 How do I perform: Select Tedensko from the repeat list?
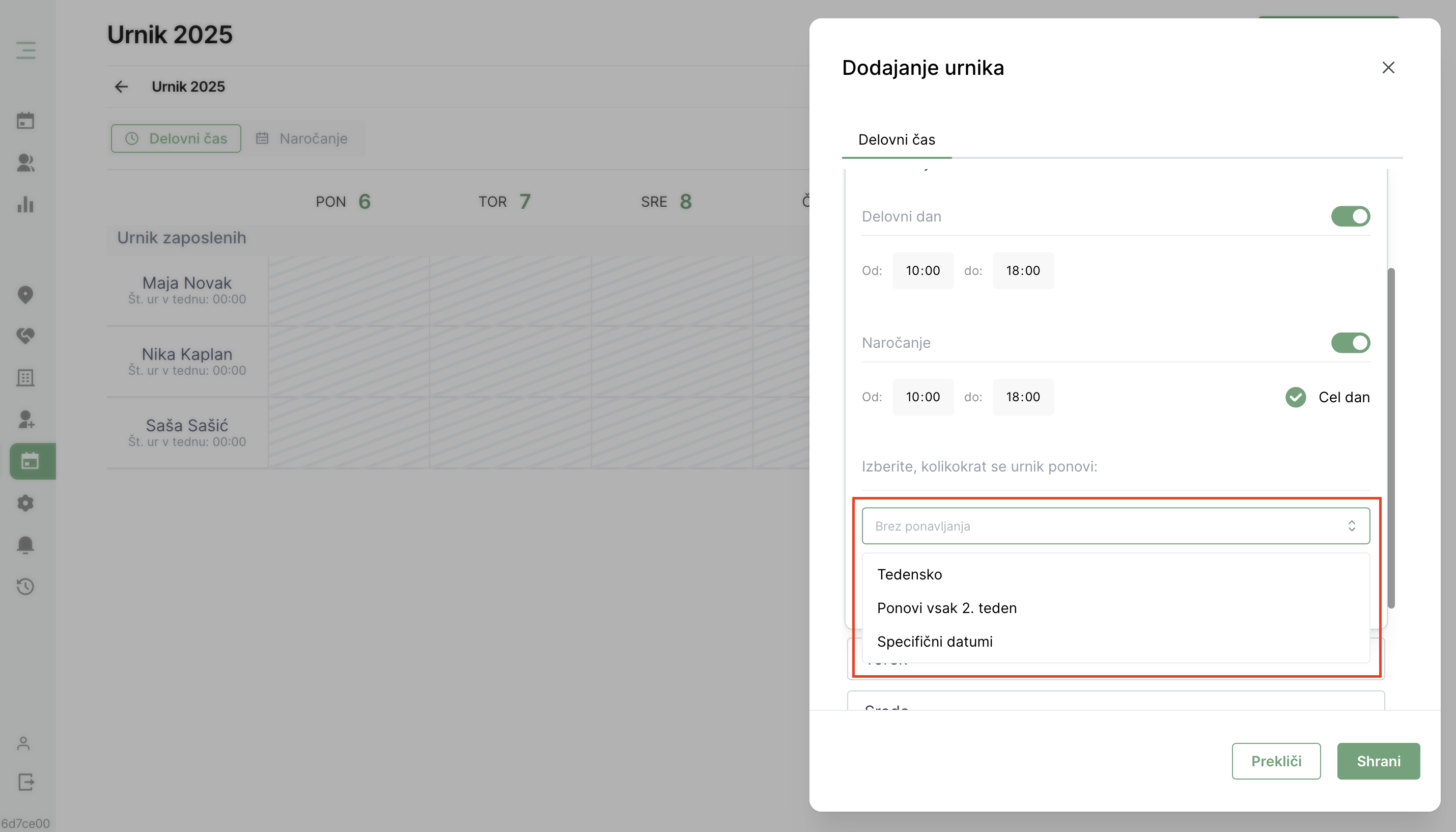tap(909, 574)
